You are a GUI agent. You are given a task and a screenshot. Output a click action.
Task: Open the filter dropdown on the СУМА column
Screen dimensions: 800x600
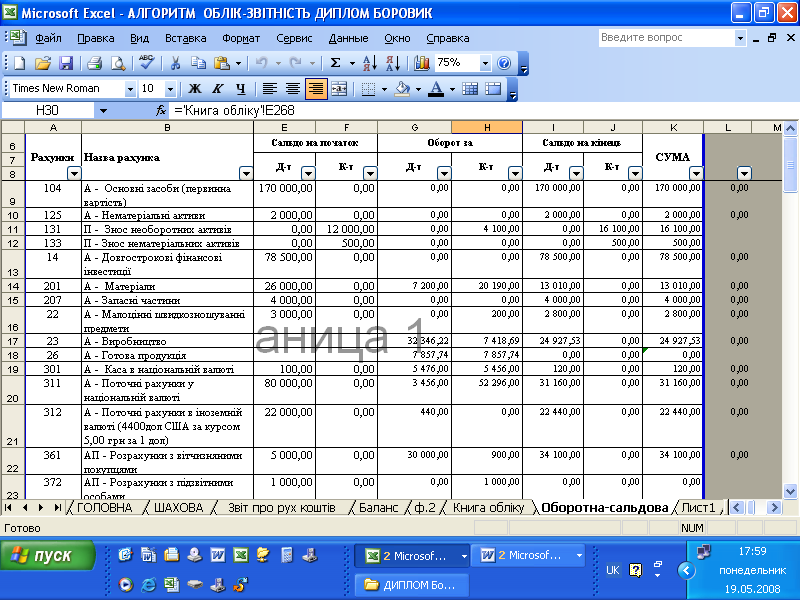(696, 173)
